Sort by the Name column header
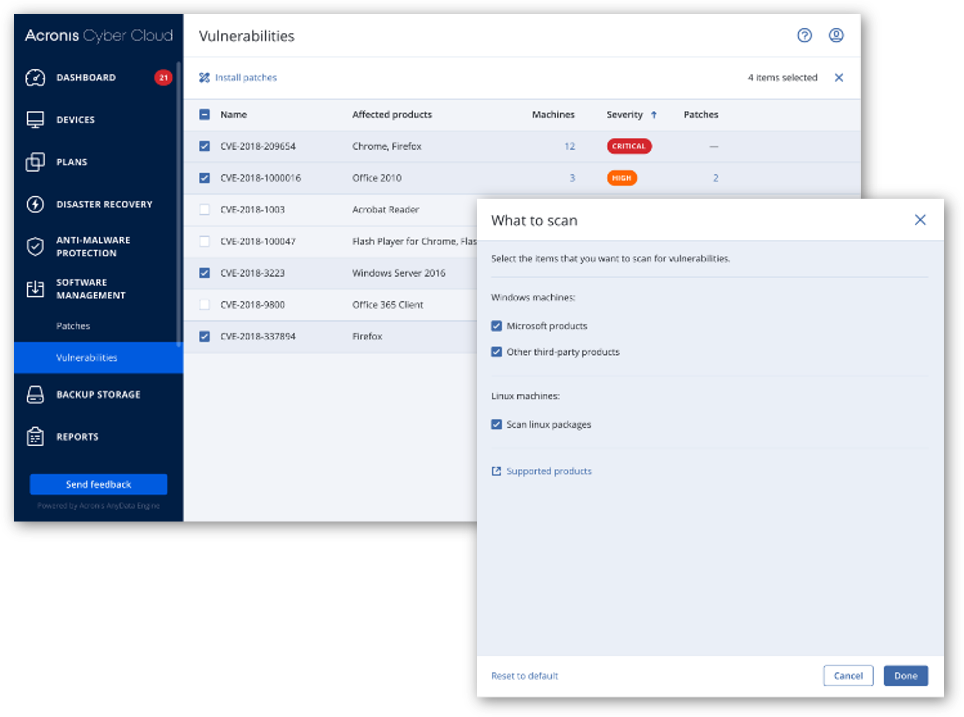 point(234,114)
